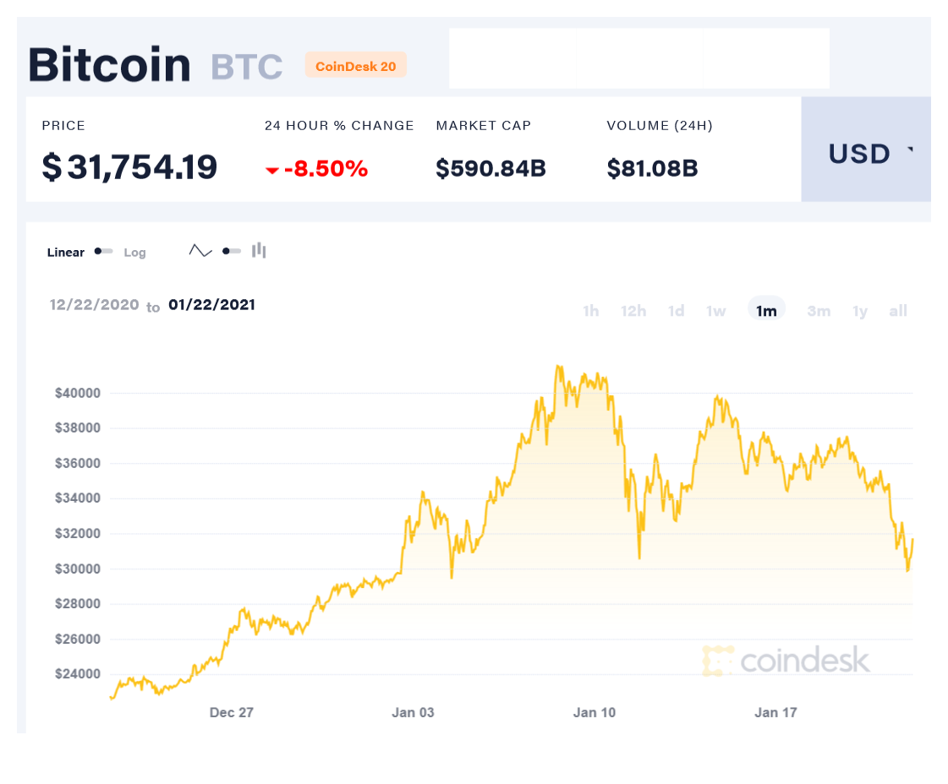Click the coindesk watermark logo

[x=786, y=660]
